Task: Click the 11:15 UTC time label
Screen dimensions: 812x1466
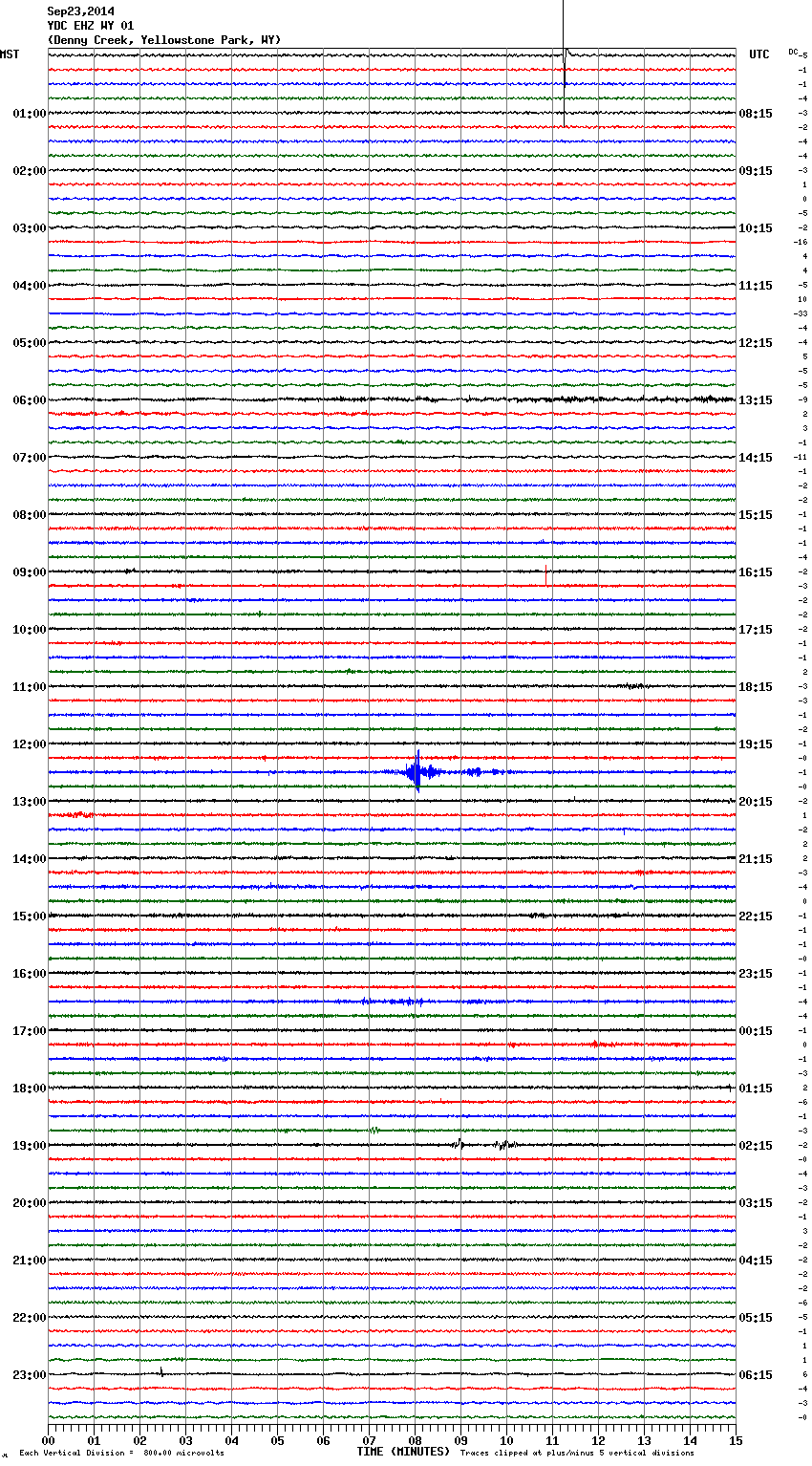Action: 756,286
